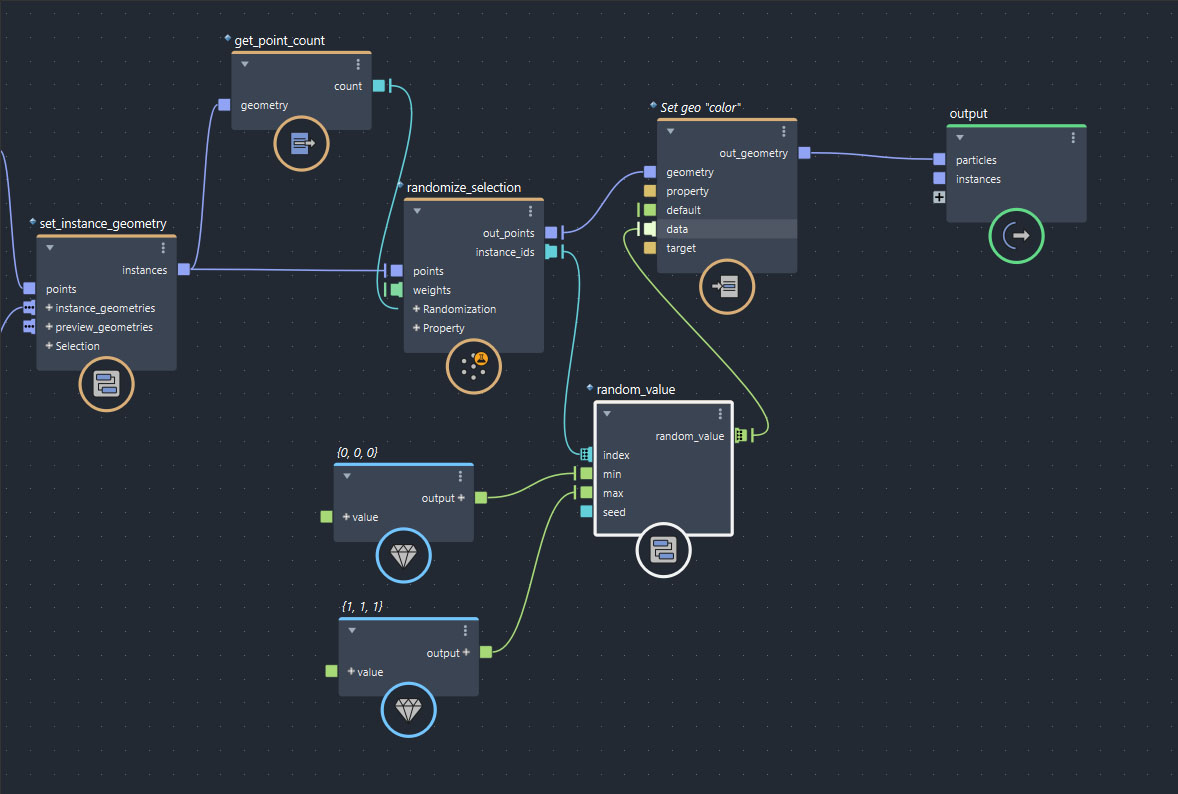
Task: Click the fan-in port icon left of randomize_selection's points
Action: 385,270
